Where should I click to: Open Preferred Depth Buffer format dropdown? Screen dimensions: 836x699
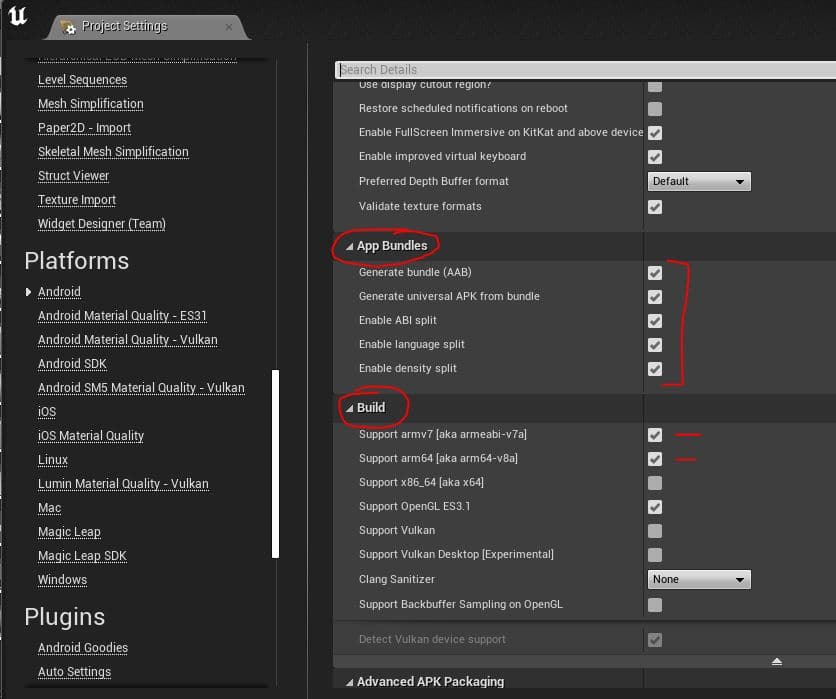(699, 182)
